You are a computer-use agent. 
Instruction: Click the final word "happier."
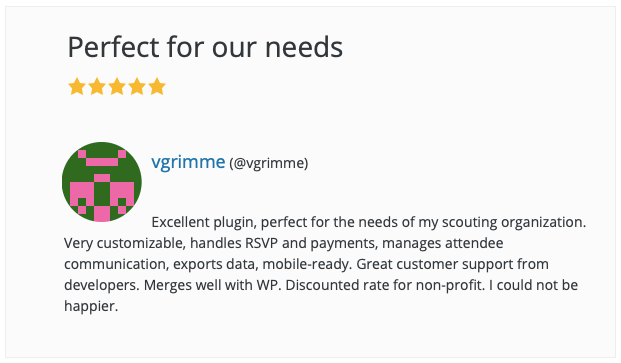point(91,306)
